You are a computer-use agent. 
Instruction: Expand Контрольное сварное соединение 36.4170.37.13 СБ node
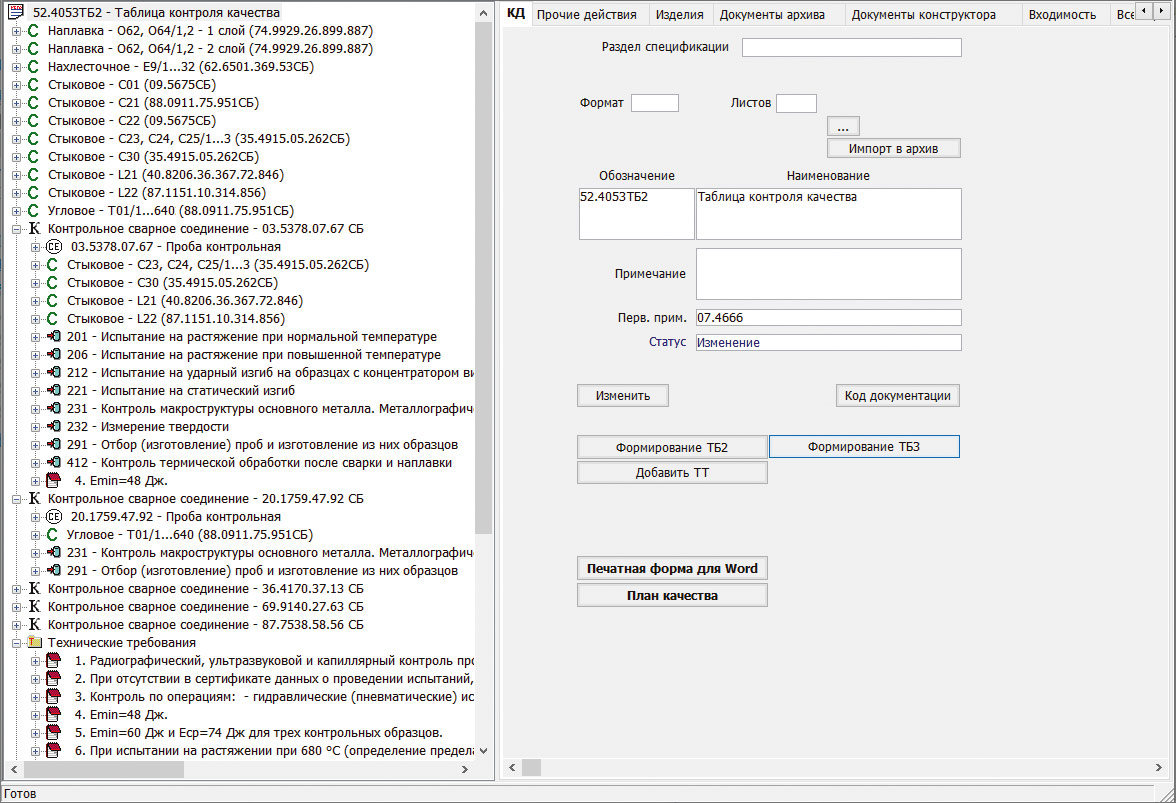pos(16,589)
